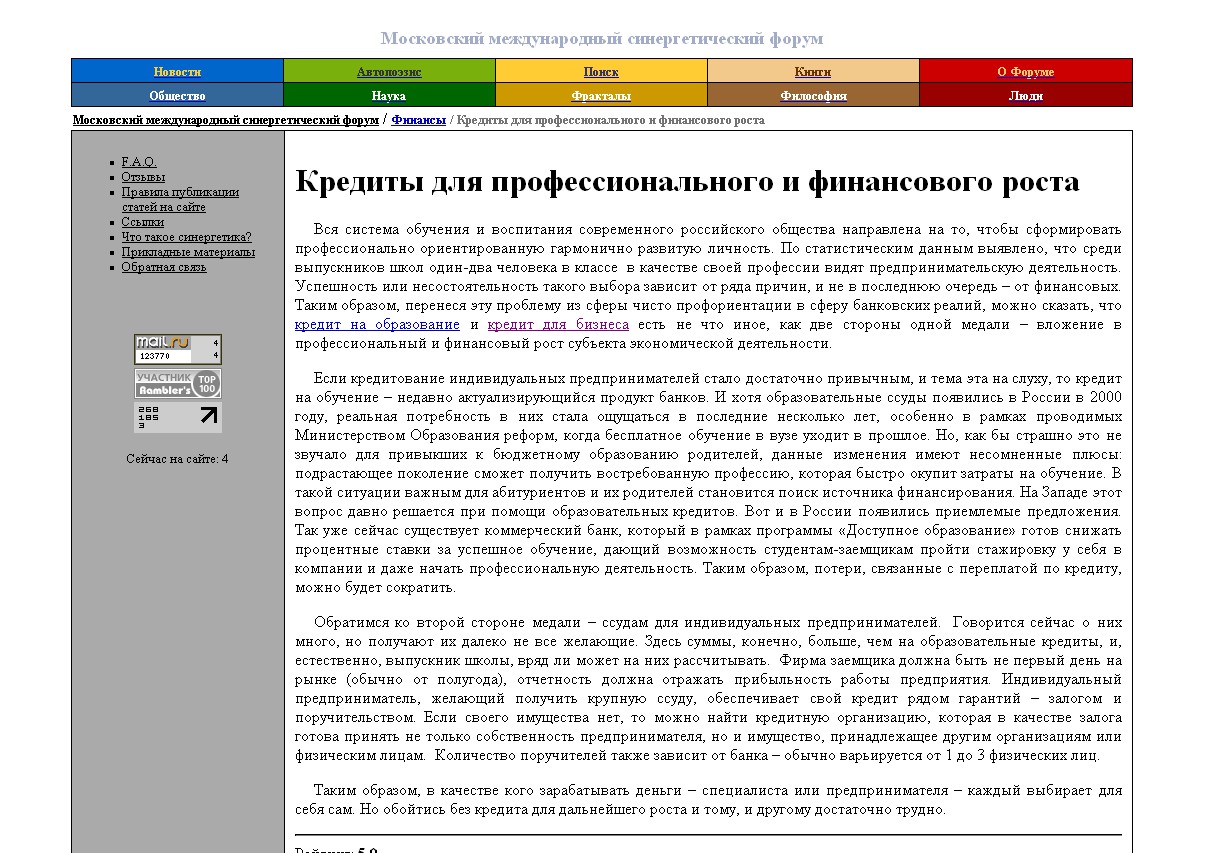The height and width of the screenshot is (853, 1213).
Task: Open Правила публикации статей на сайте
Action: coord(180,199)
